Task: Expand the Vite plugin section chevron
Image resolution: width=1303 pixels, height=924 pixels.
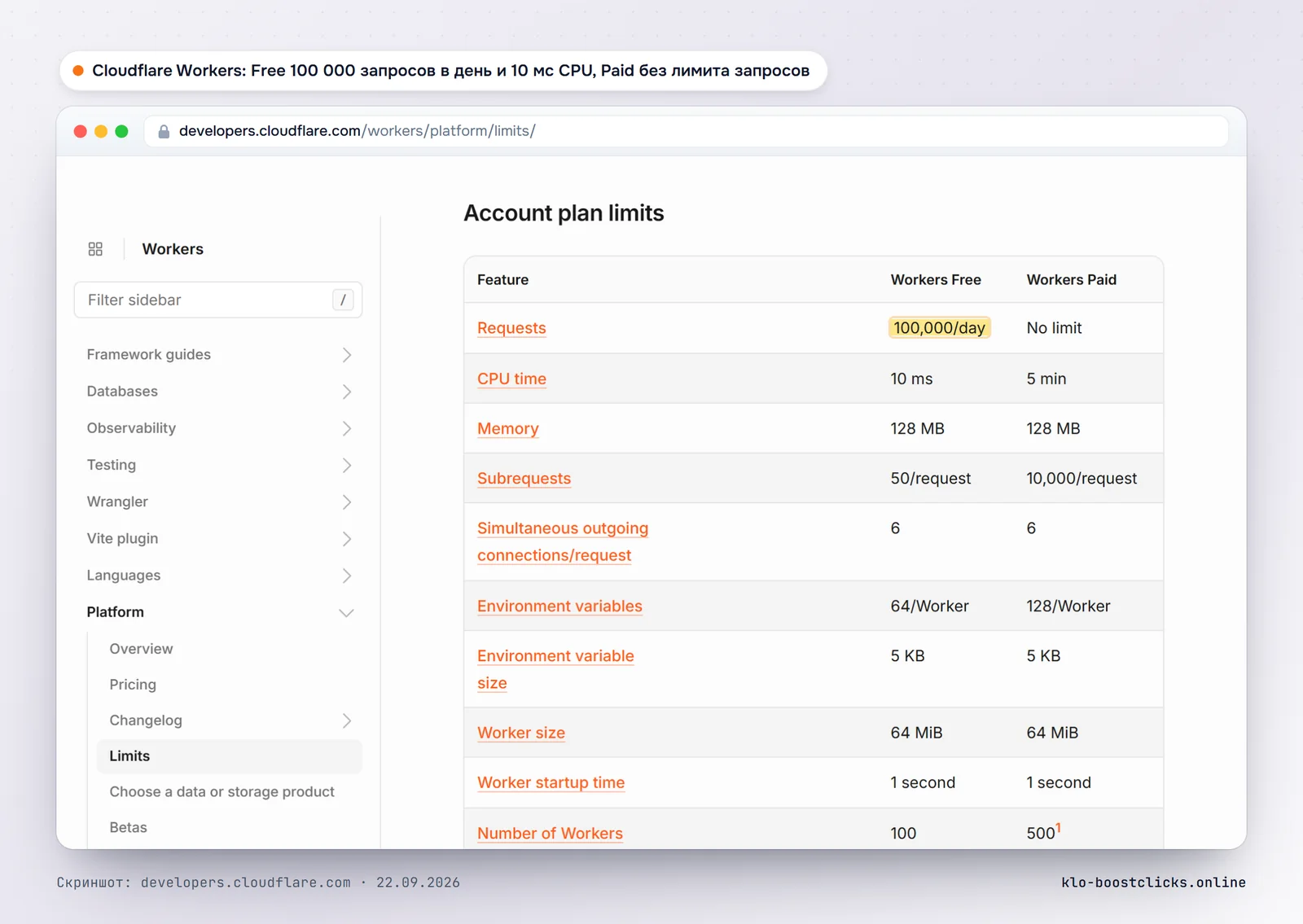Action: pyautogui.click(x=347, y=539)
